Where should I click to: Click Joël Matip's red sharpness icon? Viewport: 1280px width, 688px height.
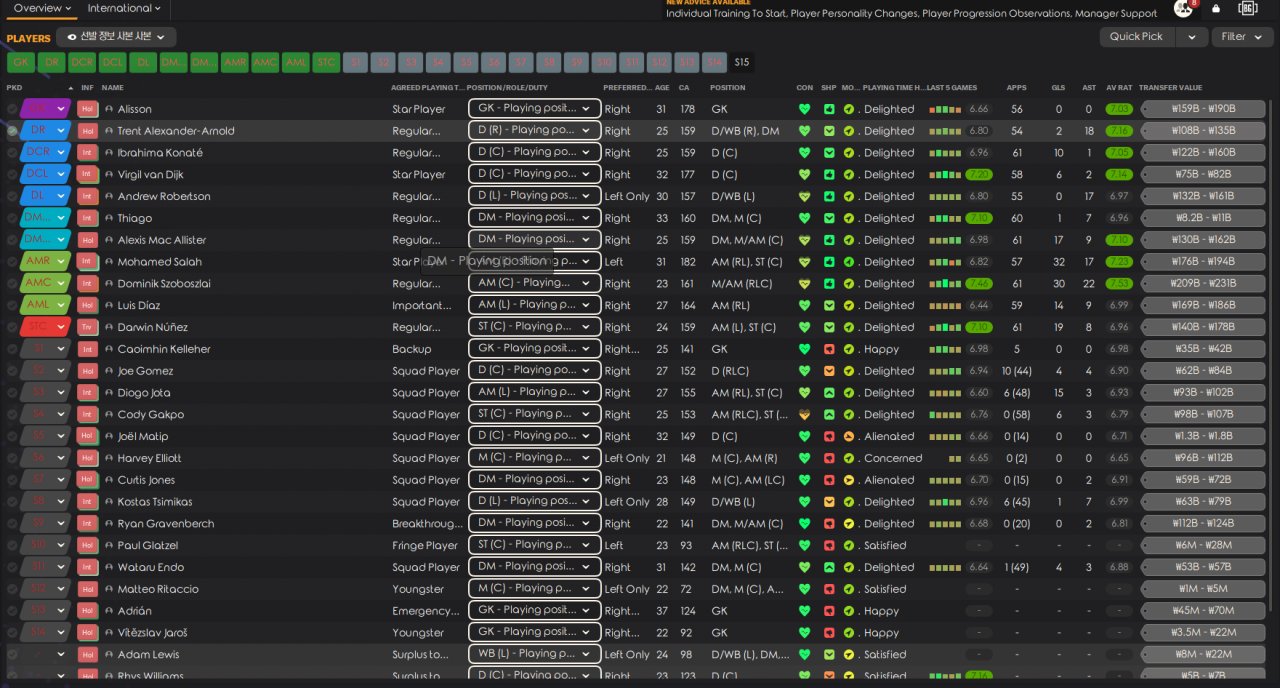click(829, 437)
